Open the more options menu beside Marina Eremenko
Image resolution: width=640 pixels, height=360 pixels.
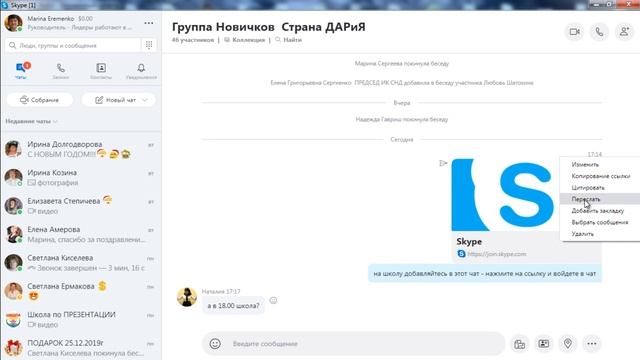click(x=149, y=23)
